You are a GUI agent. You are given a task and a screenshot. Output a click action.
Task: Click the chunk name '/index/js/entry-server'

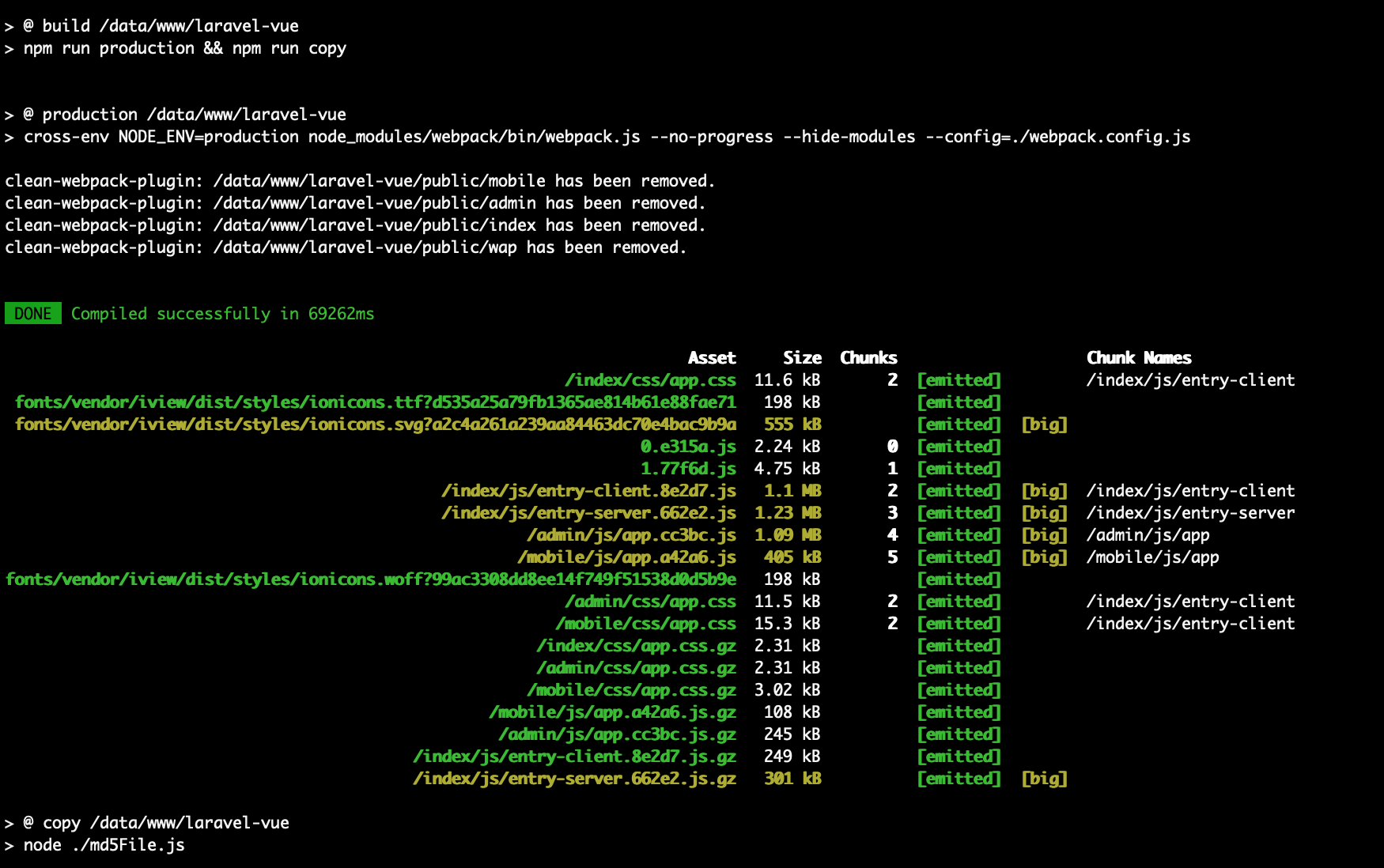[x=1191, y=513]
